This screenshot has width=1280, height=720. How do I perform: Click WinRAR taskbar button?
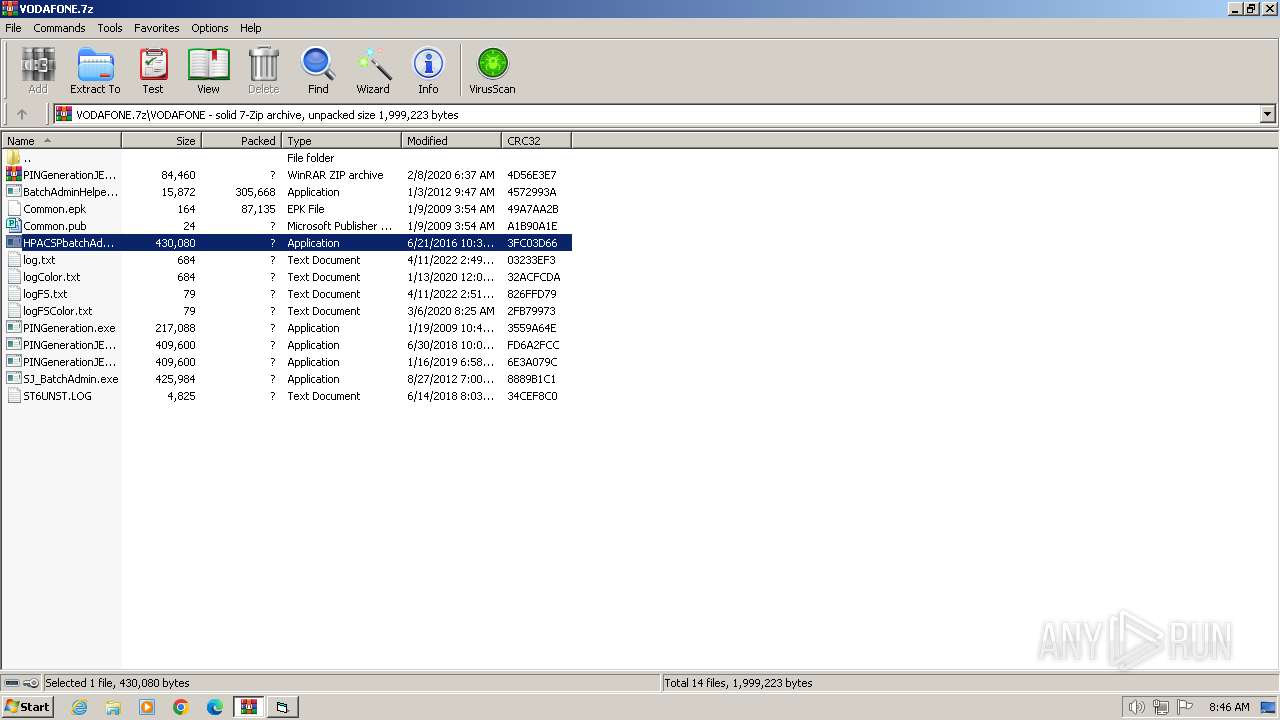coord(248,707)
